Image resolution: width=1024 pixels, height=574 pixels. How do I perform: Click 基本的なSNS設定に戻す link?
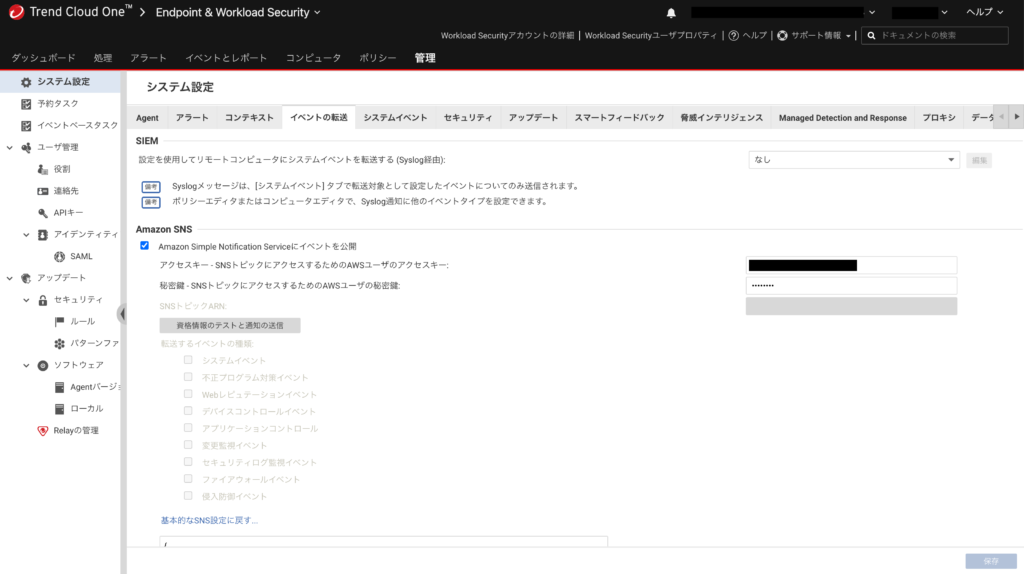tap(209, 520)
